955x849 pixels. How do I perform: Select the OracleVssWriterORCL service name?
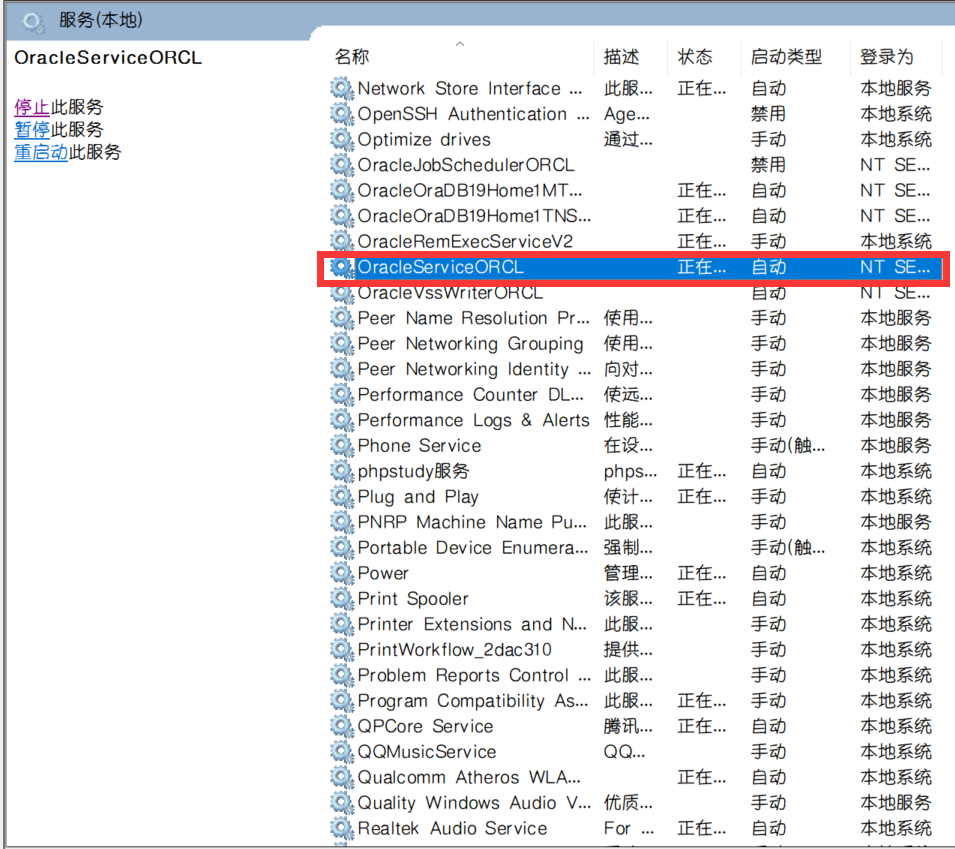point(450,292)
